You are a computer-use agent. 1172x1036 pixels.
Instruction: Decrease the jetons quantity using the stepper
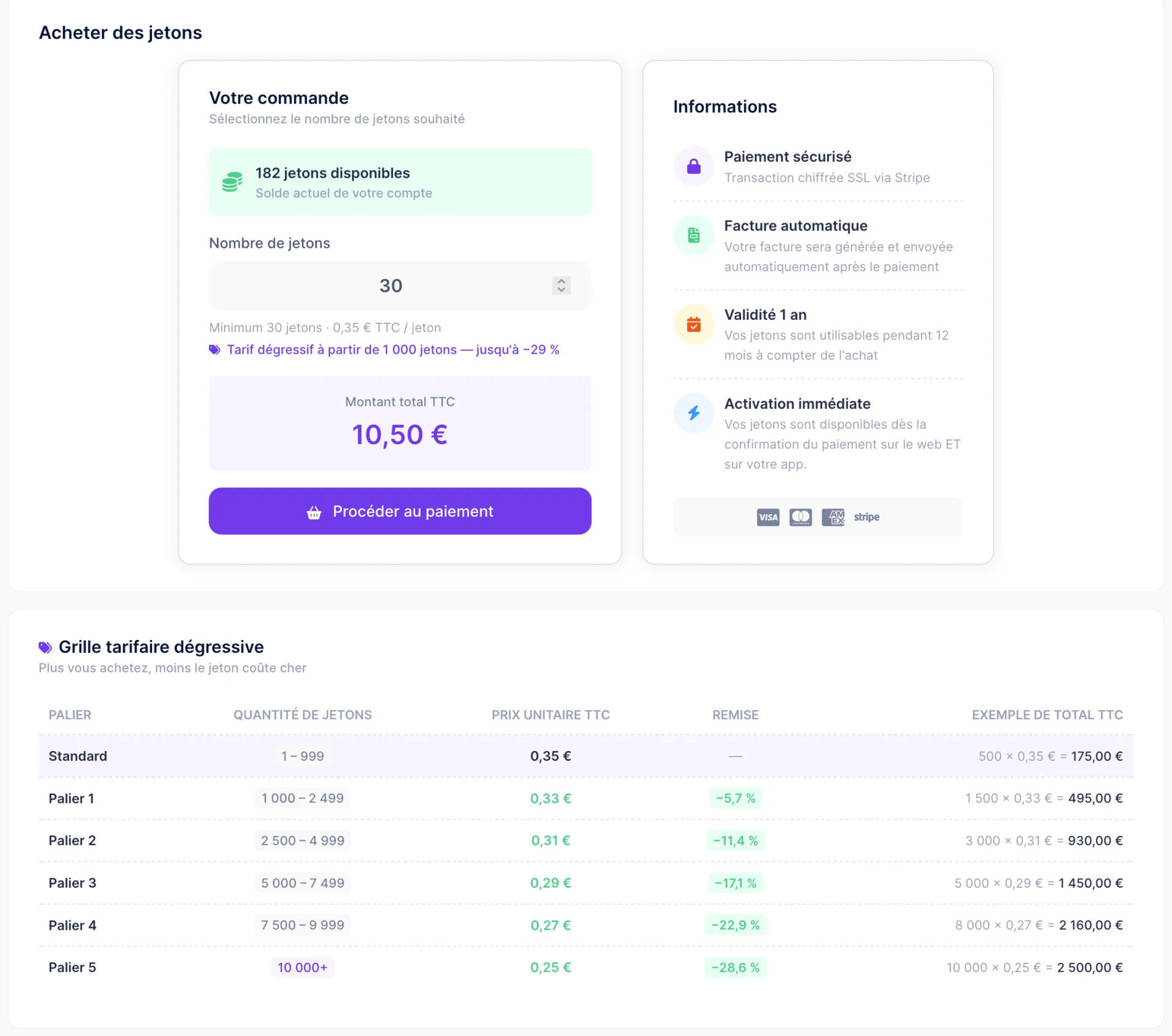click(560, 290)
